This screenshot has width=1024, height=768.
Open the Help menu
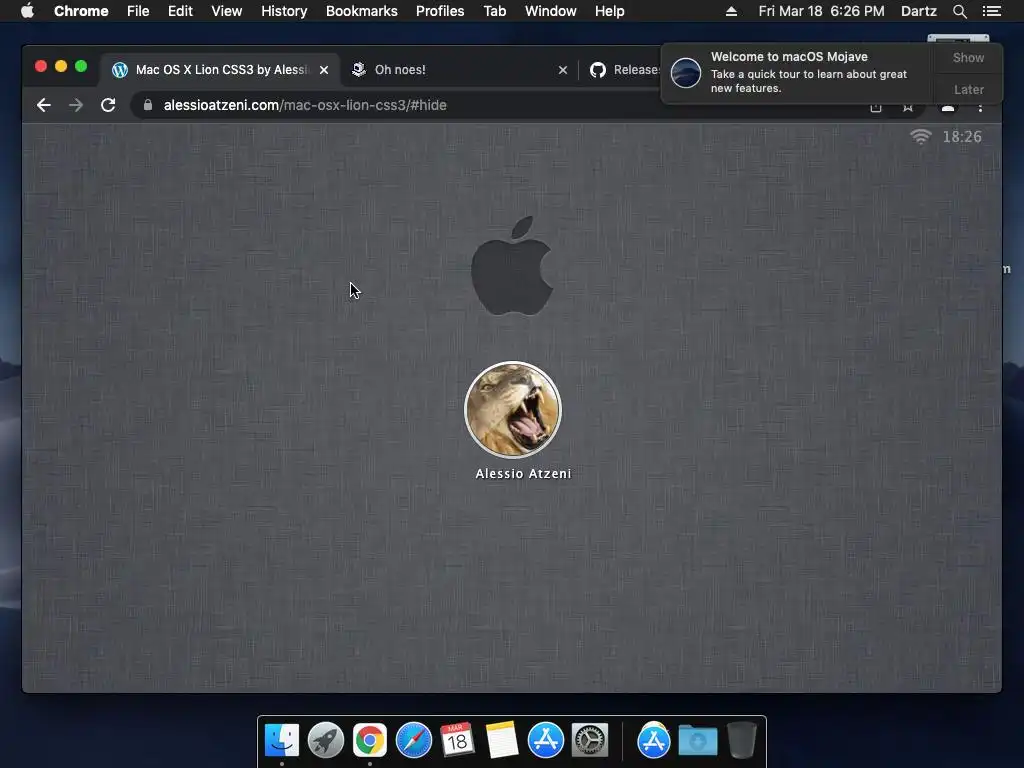tap(609, 11)
